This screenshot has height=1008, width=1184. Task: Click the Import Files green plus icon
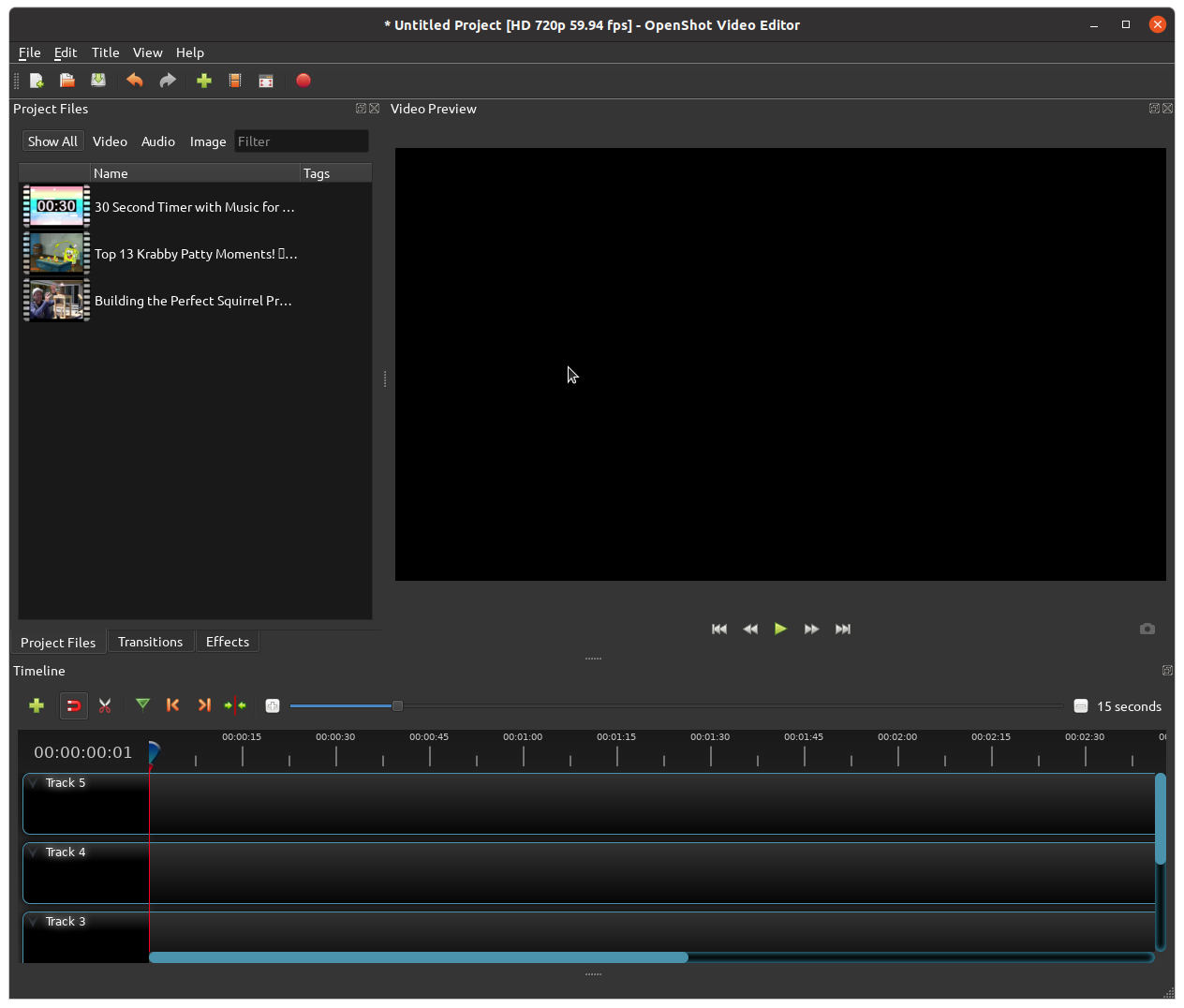[204, 81]
